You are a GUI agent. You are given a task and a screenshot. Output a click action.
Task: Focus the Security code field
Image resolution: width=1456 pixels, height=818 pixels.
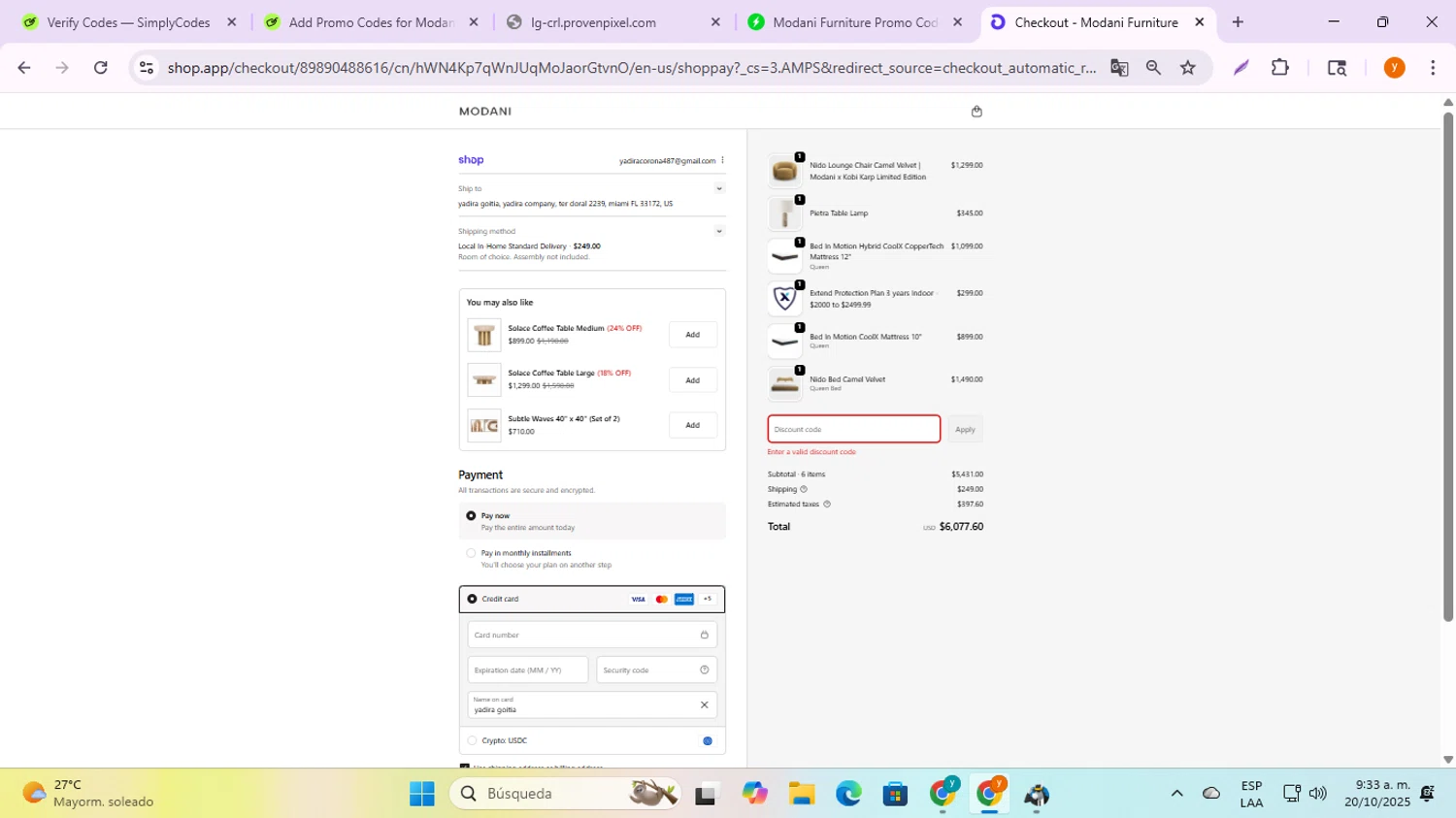(x=656, y=671)
